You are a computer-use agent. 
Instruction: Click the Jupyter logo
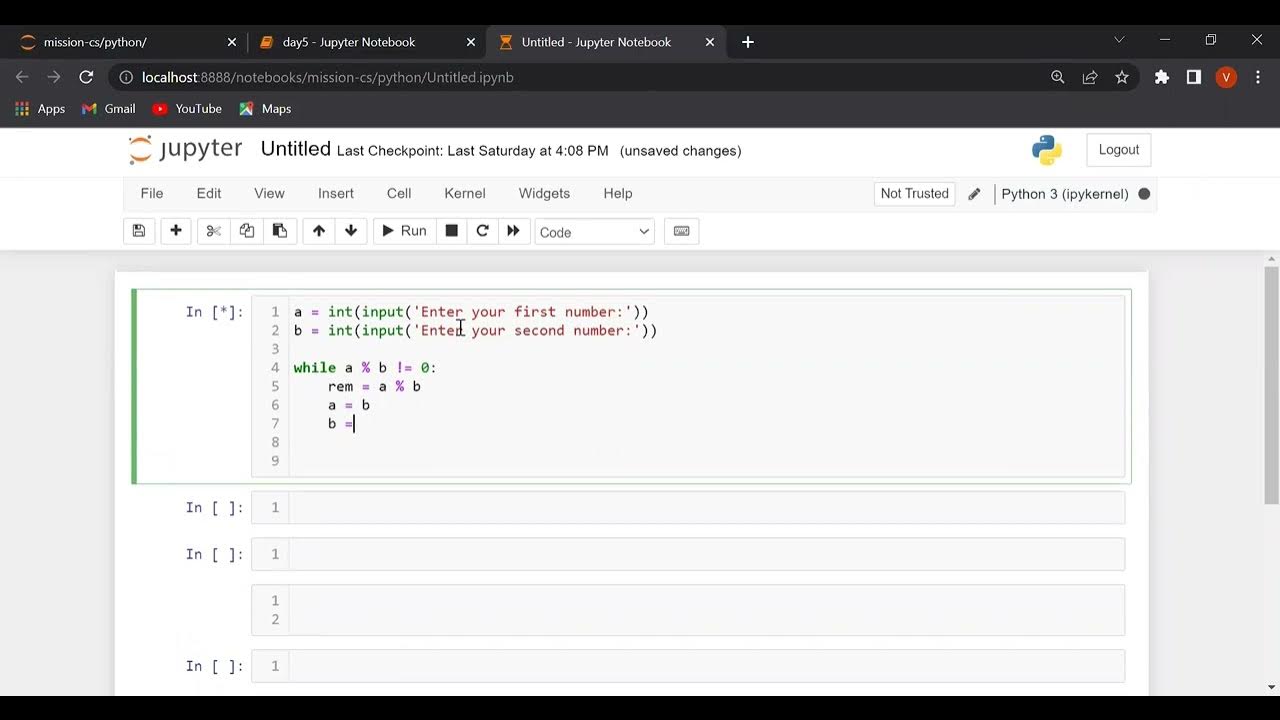point(186,150)
